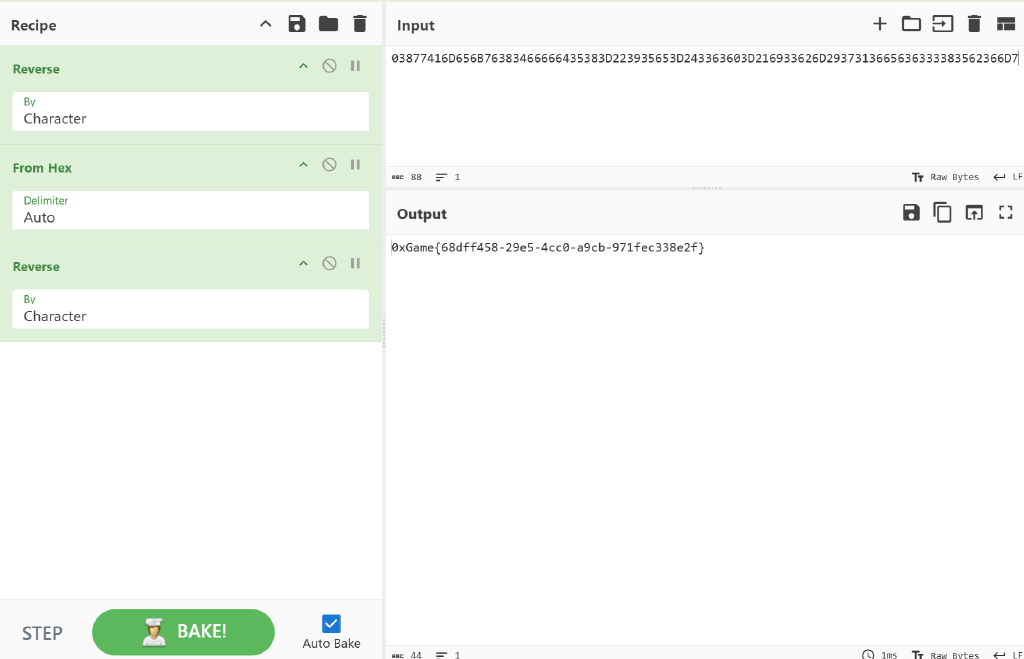Clear recipe with trash icon
Image resolution: width=1024 pixels, height=659 pixels.
360,24
